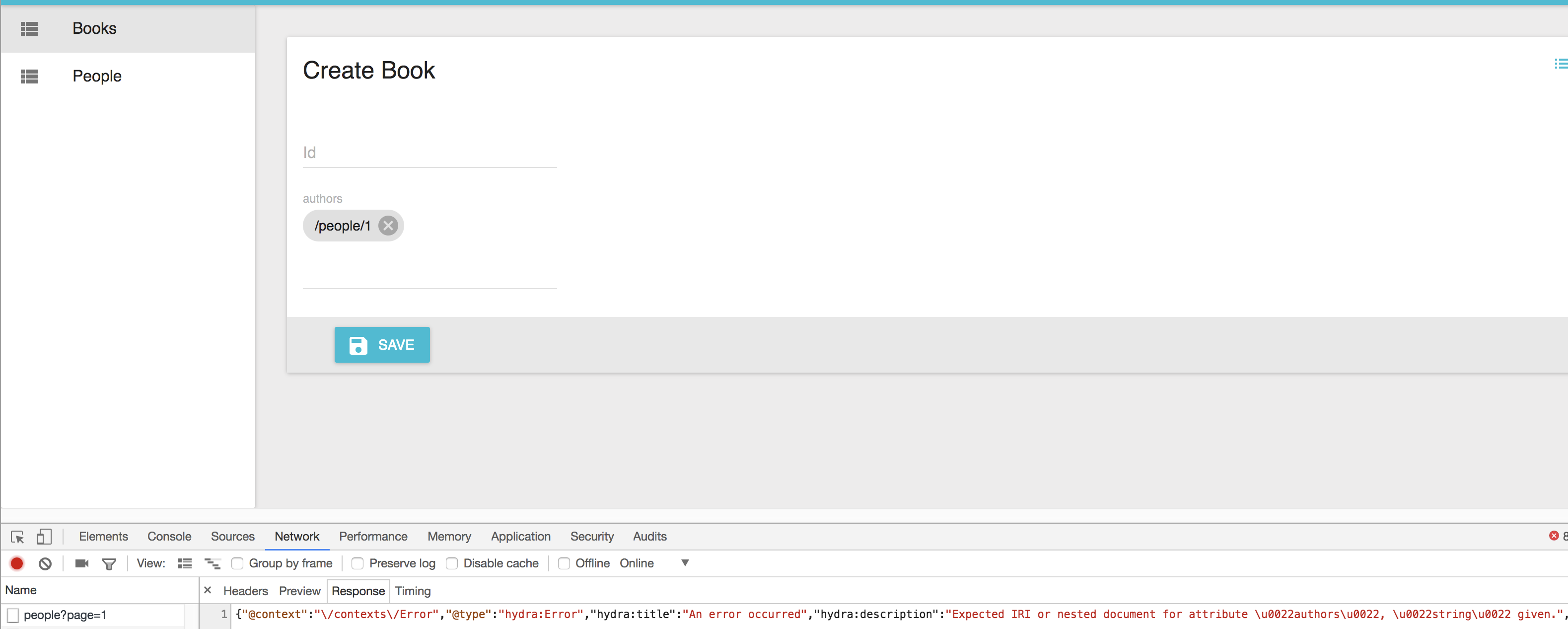Click the People list icon

click(29, 76)
